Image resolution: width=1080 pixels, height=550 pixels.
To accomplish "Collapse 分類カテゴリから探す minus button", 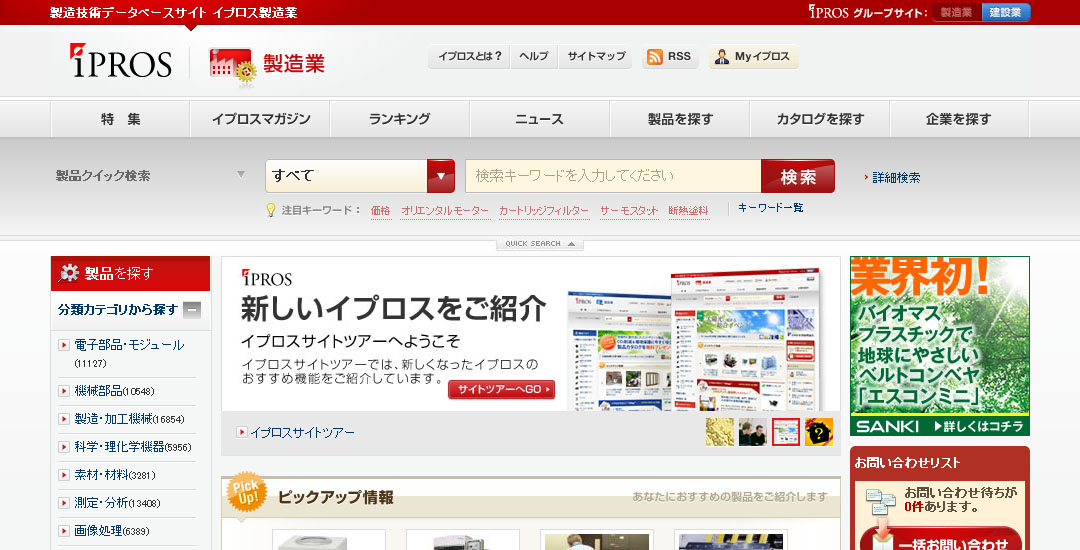I will click(x=193, y=310).
